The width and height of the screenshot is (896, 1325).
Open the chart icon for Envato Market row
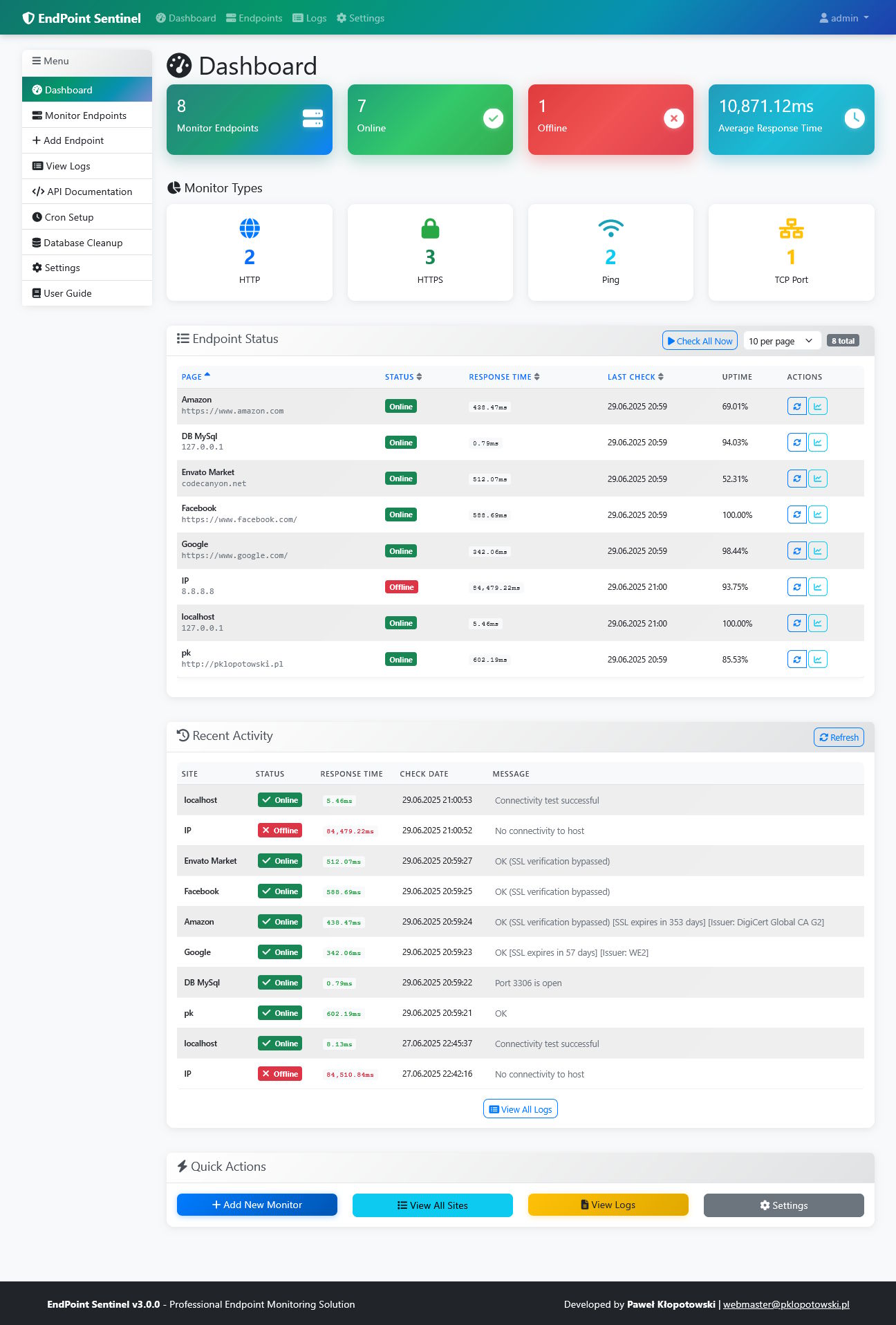[818, 479]
